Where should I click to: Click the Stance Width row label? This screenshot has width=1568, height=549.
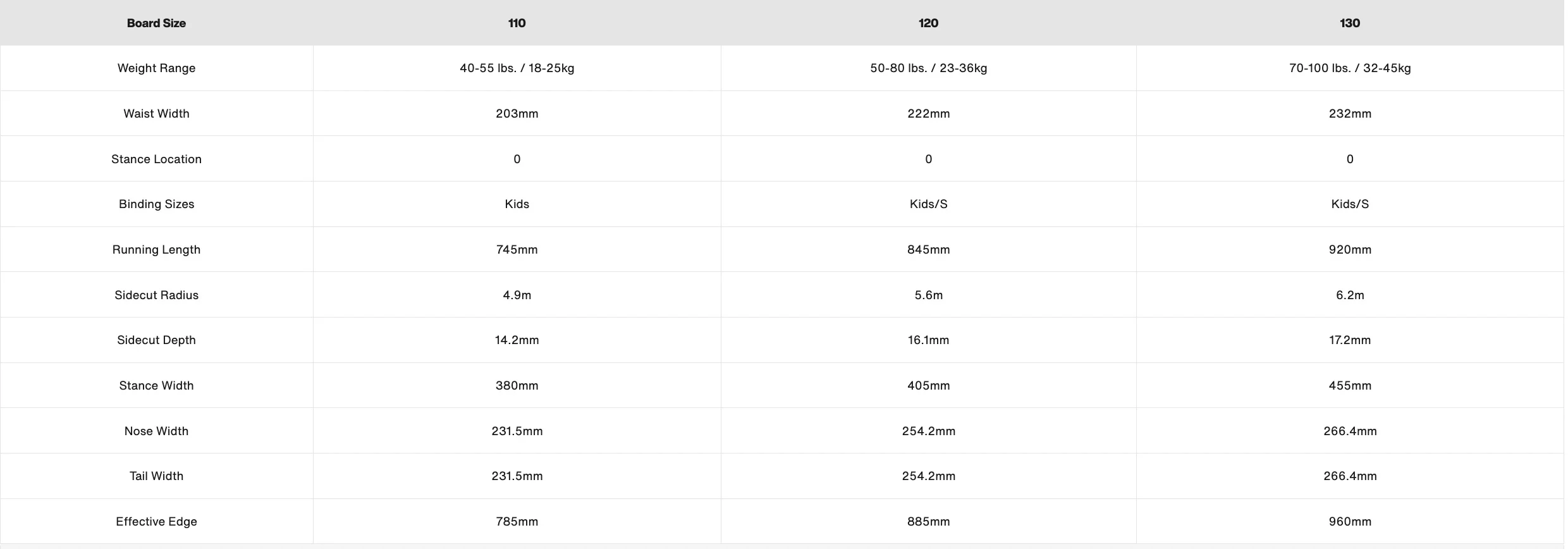(156, 386)
